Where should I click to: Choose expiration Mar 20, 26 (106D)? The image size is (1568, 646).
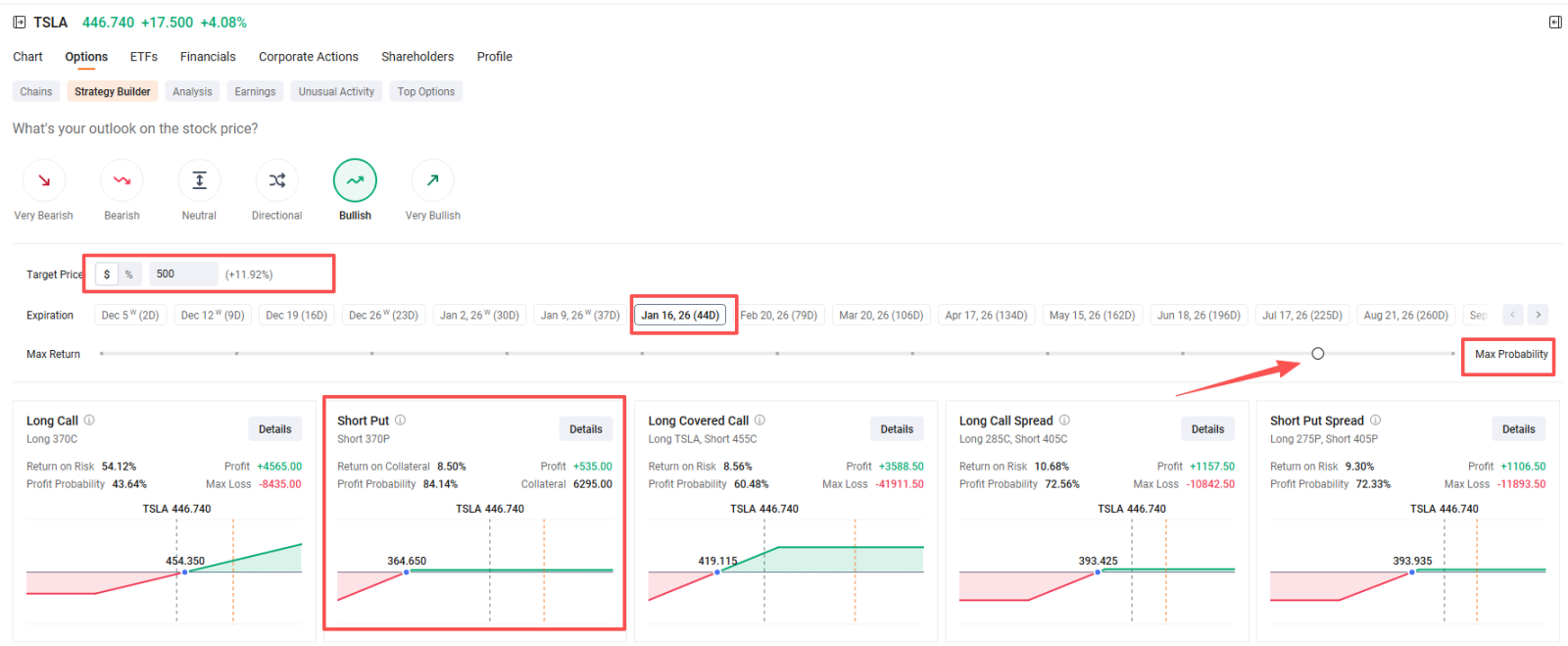[x=881, y=315]
